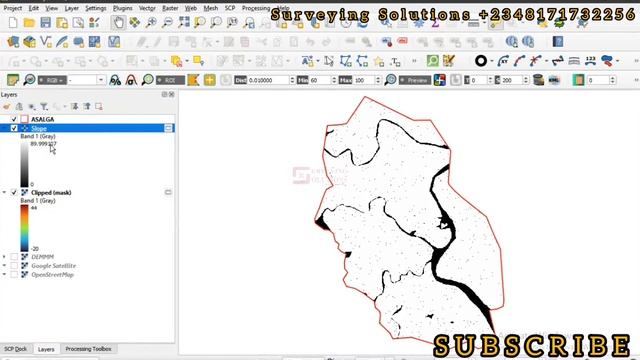
Task: Click the Slope grayscale legend ramp
Action: (24, 164)
